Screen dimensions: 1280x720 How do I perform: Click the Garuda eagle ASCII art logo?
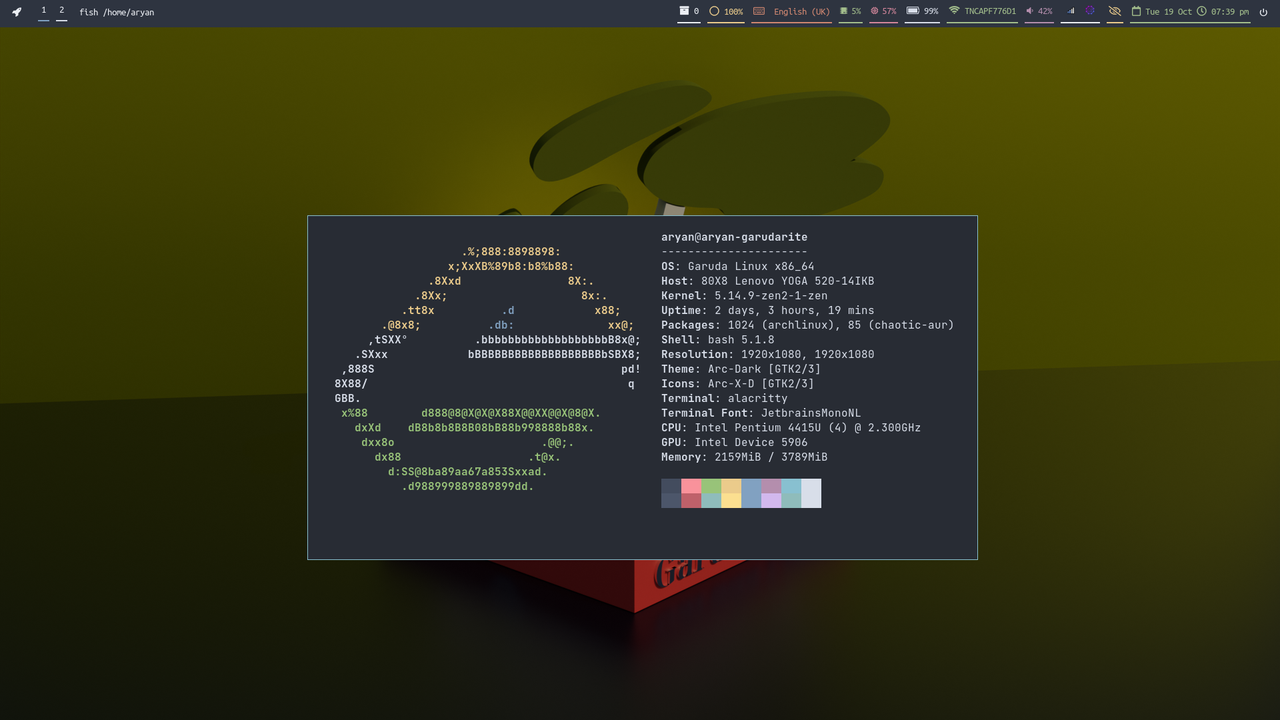(488, 369)
